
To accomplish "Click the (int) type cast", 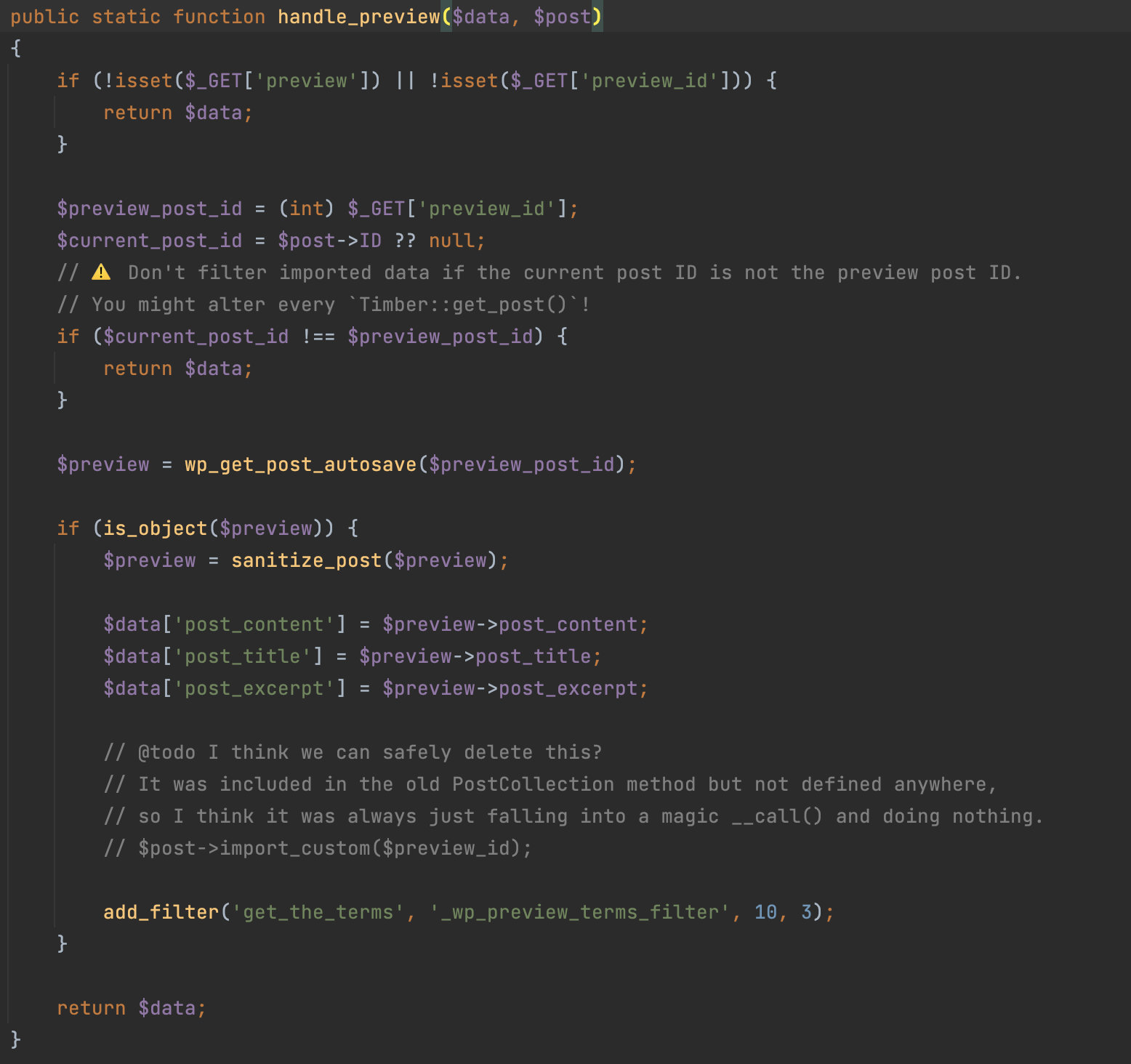I will (307, 209).
